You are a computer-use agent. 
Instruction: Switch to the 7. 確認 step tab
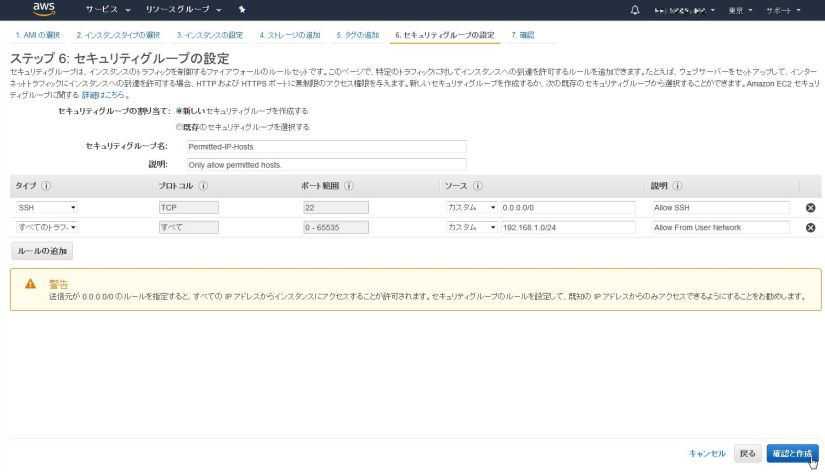[522, 35]
